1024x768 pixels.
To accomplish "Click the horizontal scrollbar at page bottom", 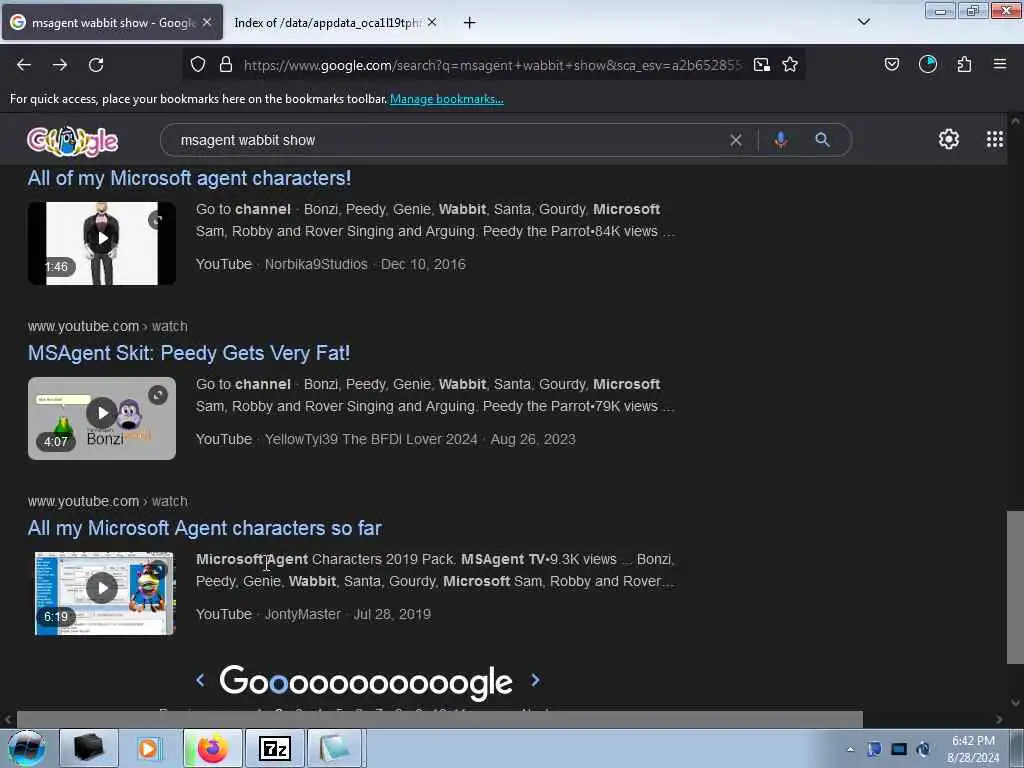I will coord(440,719).
